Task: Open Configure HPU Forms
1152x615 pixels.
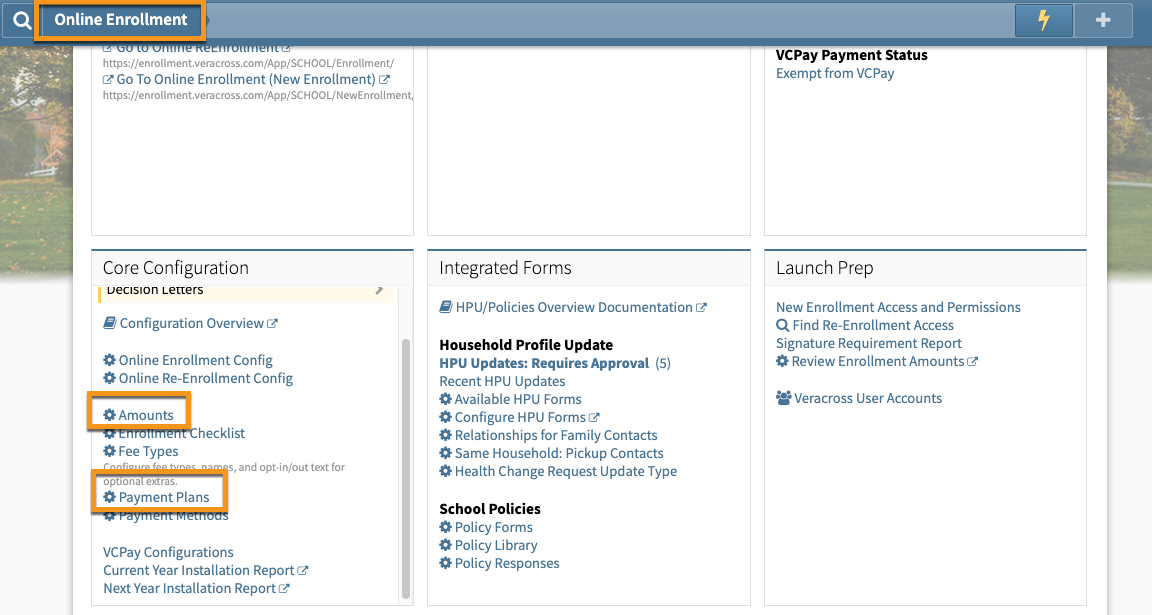Action: point(520,417)
